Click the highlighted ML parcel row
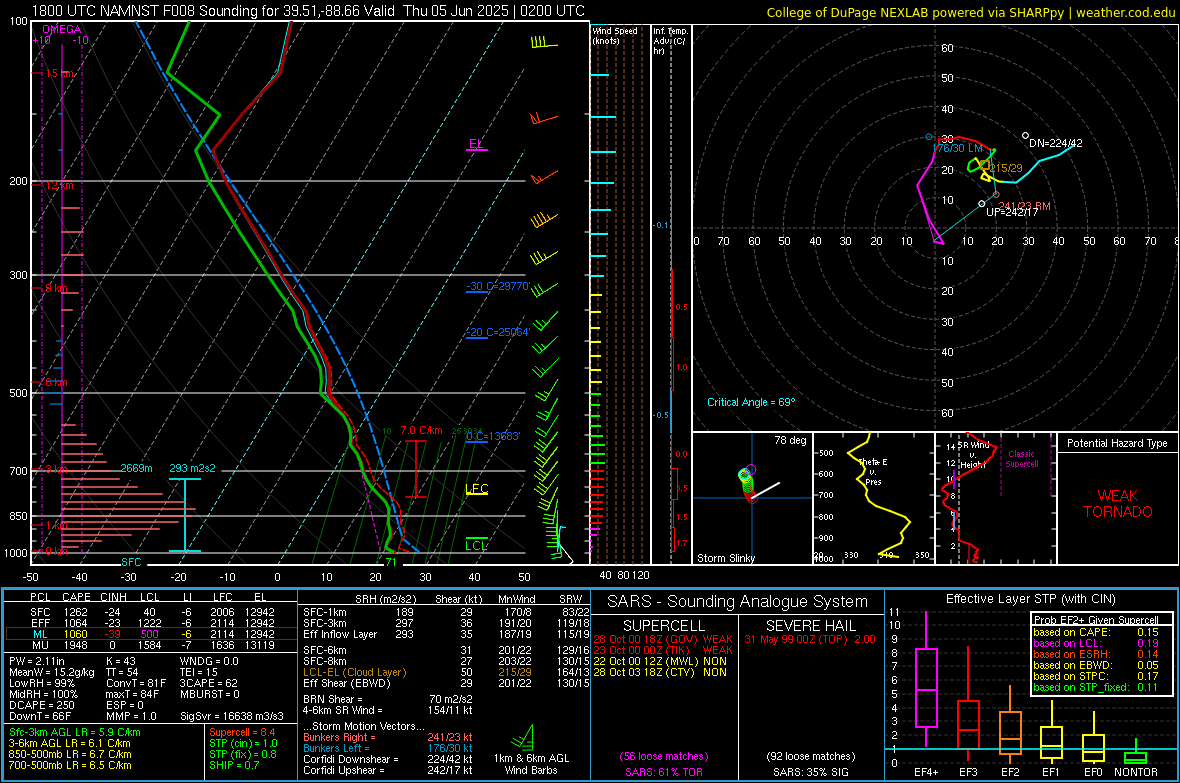 (151, 634)
